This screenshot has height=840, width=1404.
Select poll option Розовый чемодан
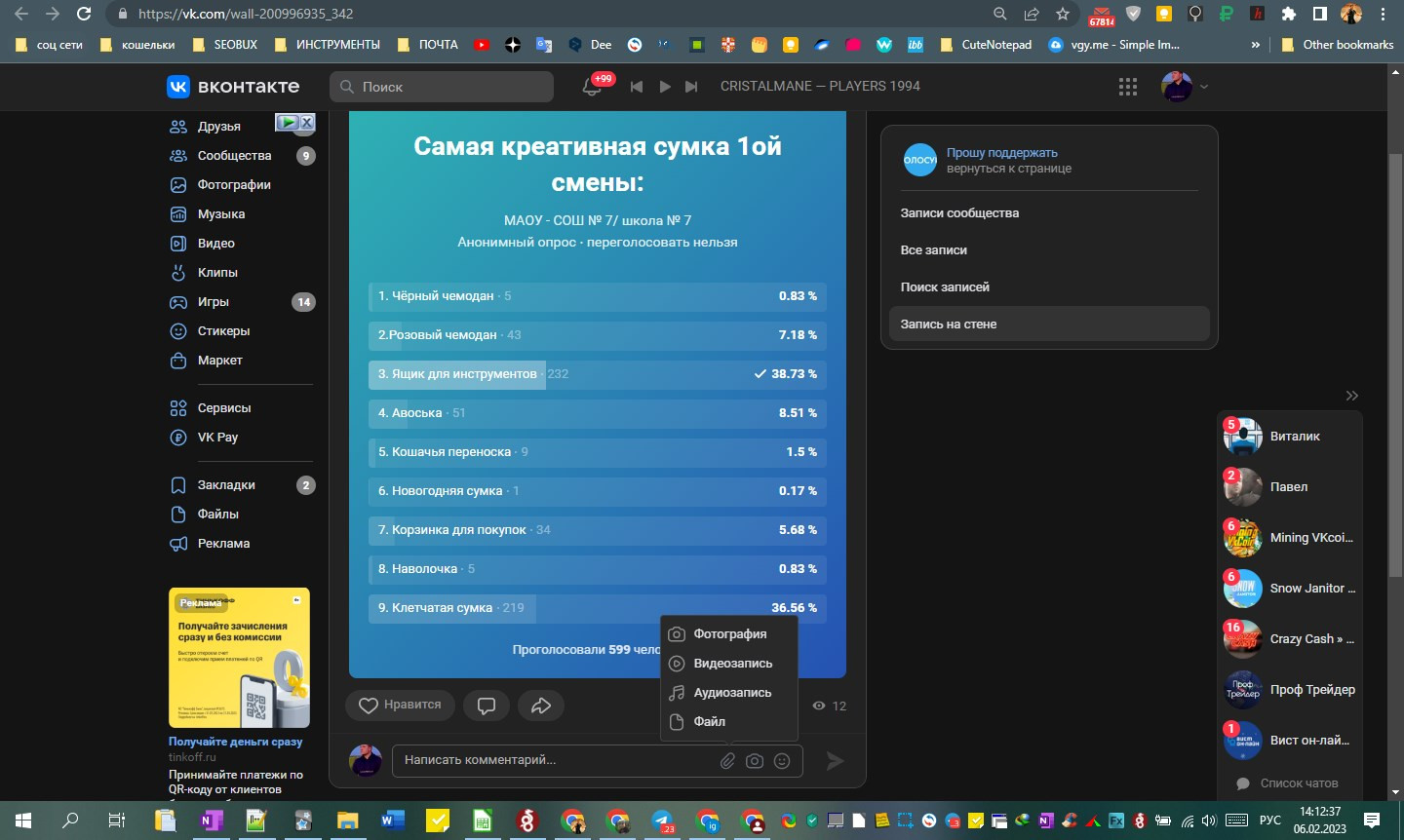(598, 335)
